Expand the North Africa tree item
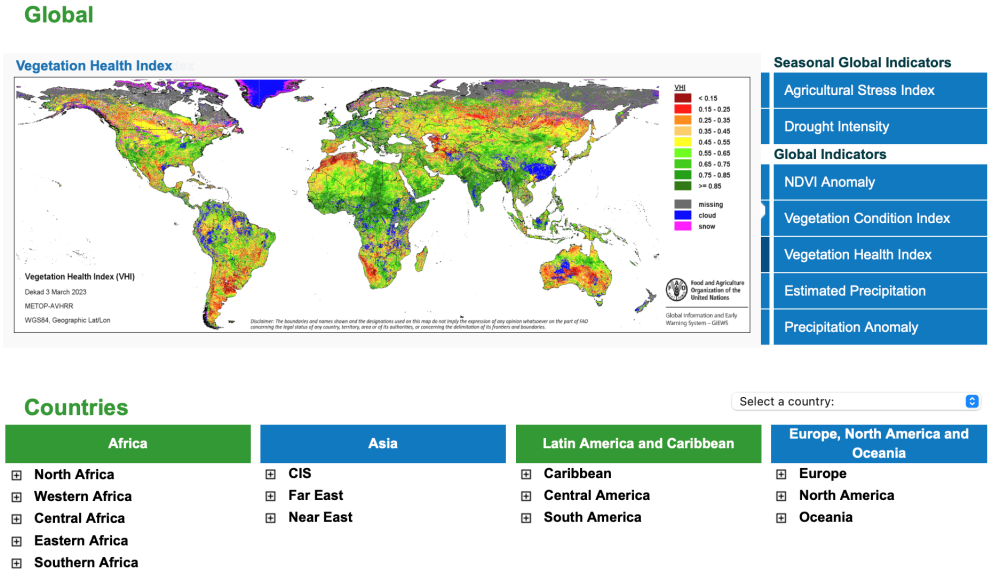Viewport: 1000px width, 588px height. 15,473
